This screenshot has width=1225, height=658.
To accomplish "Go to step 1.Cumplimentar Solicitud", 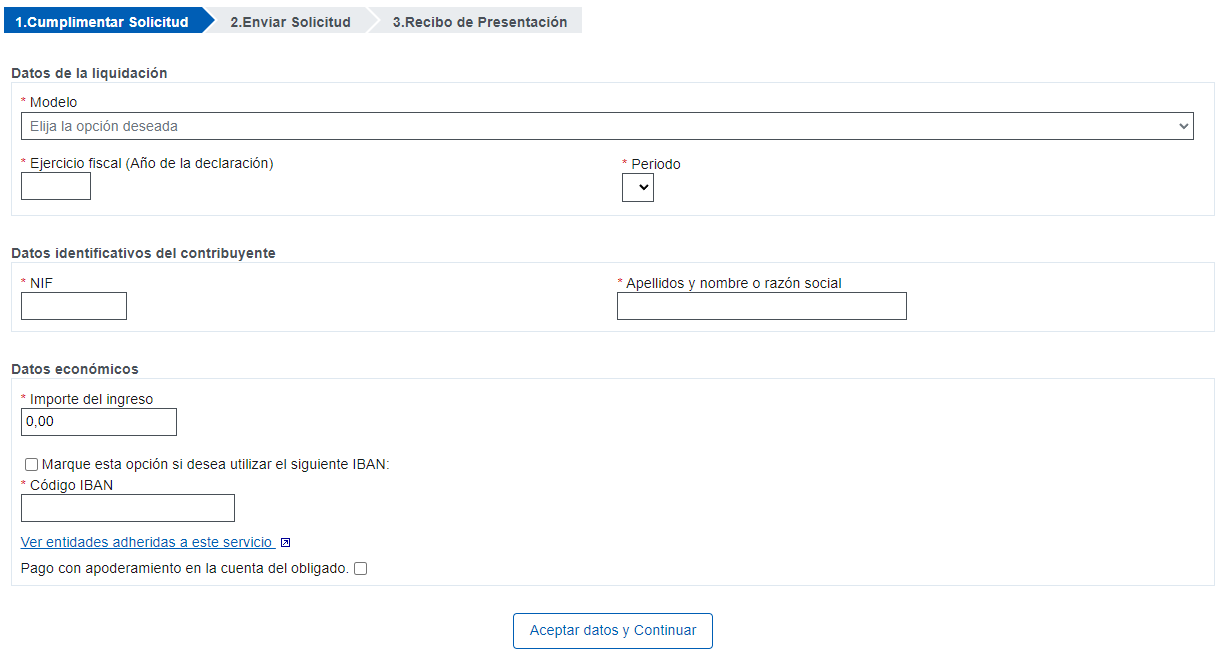I will tap(102, 22).
